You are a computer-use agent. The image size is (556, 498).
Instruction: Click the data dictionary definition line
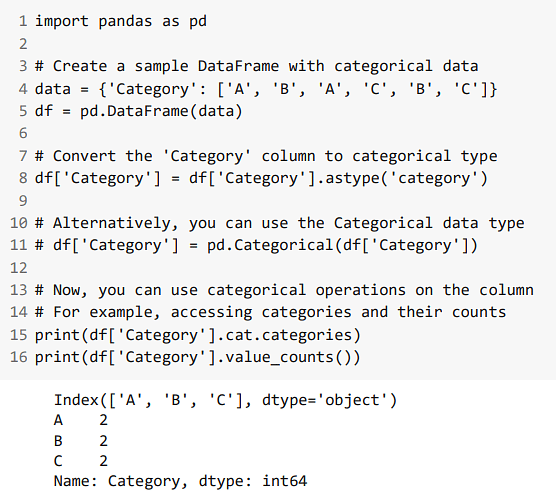click(x=266, y=89)
